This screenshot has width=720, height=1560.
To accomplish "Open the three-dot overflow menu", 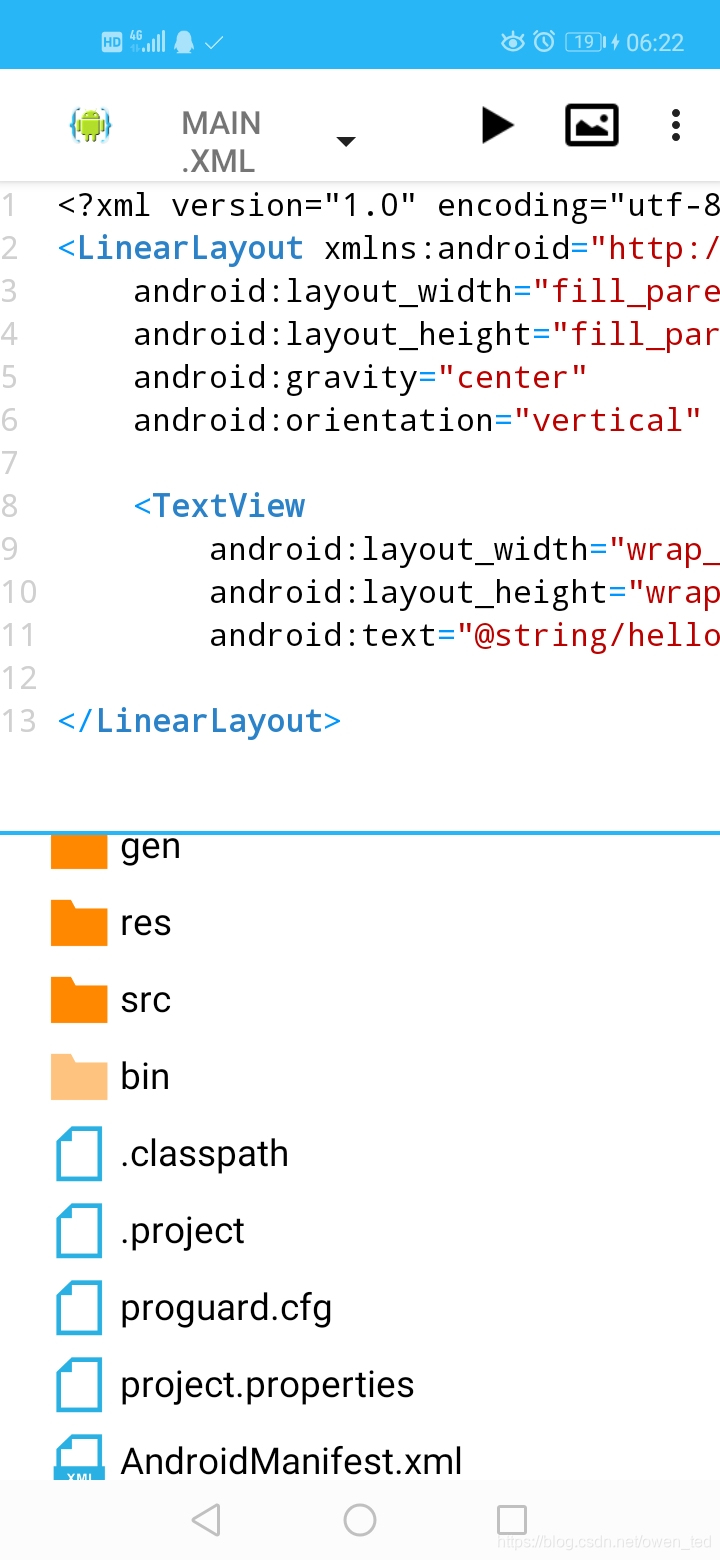I will click(x=676, y=125).
